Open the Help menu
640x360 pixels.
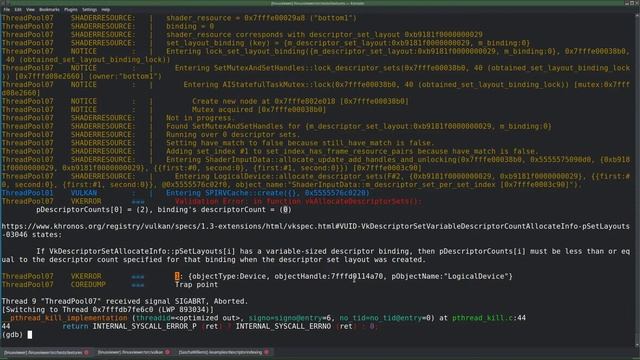(x=106, y=9)
